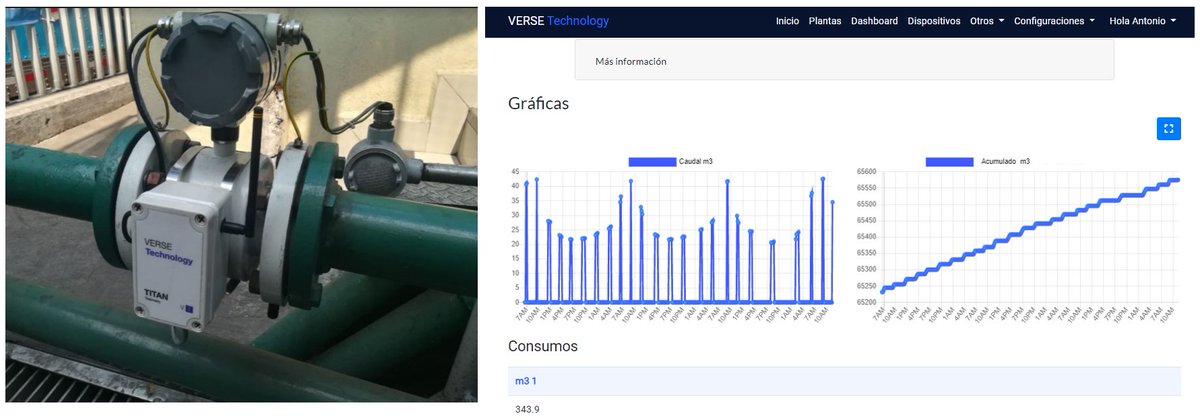This screenshot has height=420, width=1200.
Task: Click the 65200 y-axis label on Acumulado chart
Action: (866, 302)
